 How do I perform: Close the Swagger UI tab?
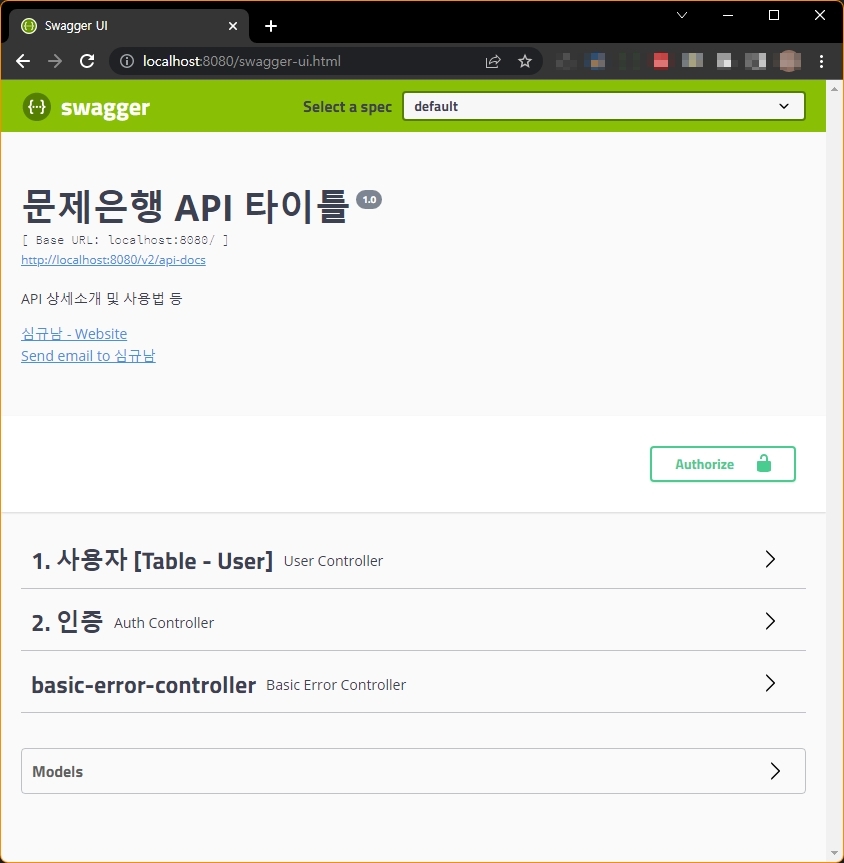tap(233, 26)
